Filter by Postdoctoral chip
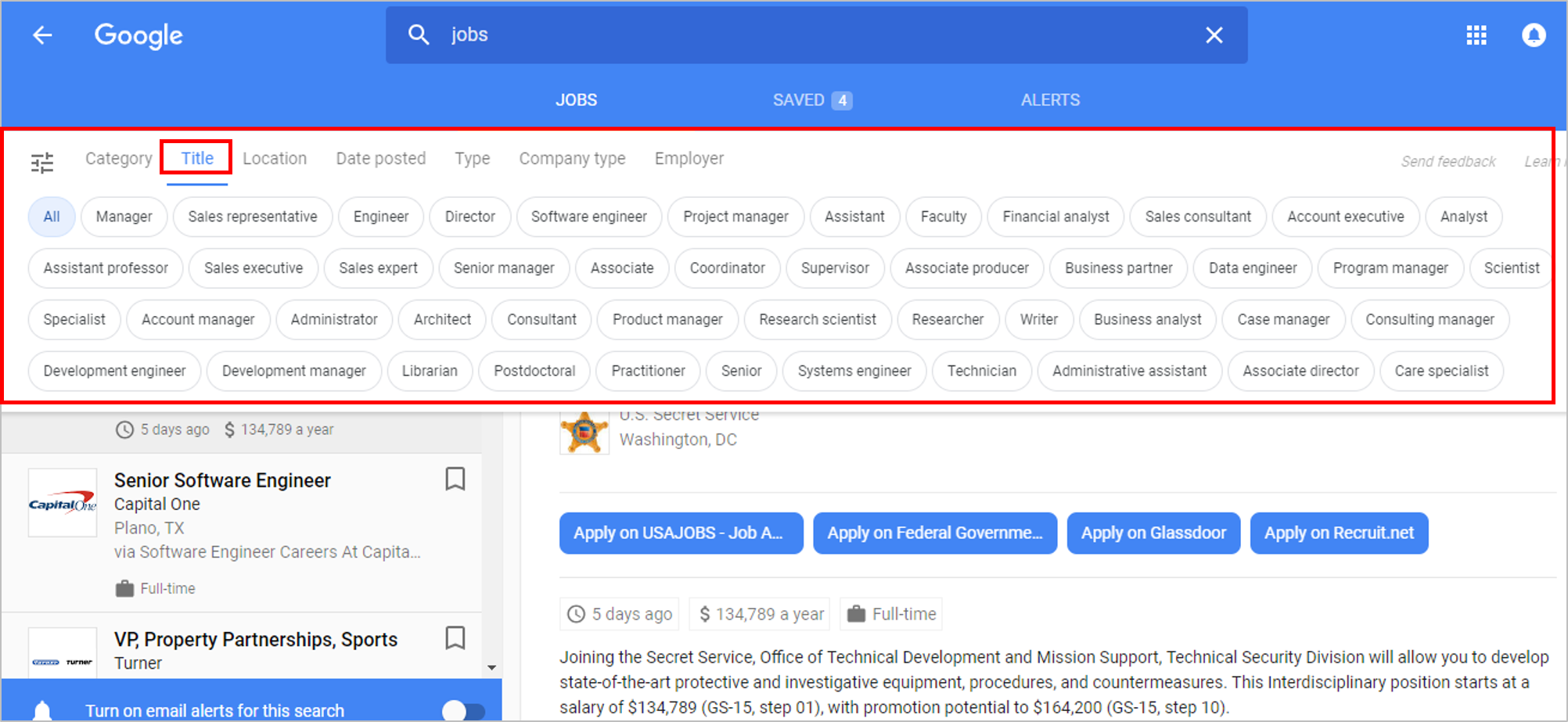Image resolution: width=1568 pixels, height=722 pixels. click(x=534, y=372)
